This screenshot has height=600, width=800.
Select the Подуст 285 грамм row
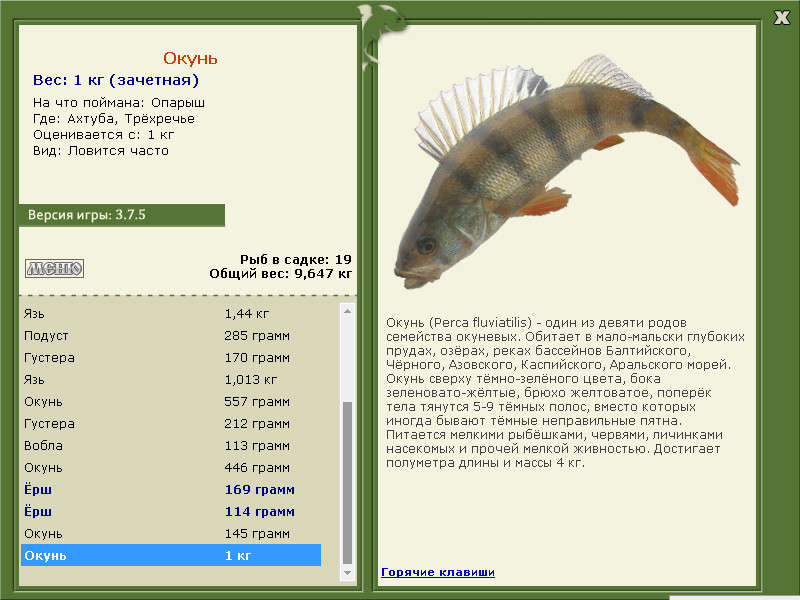click(x=171, y=336)
